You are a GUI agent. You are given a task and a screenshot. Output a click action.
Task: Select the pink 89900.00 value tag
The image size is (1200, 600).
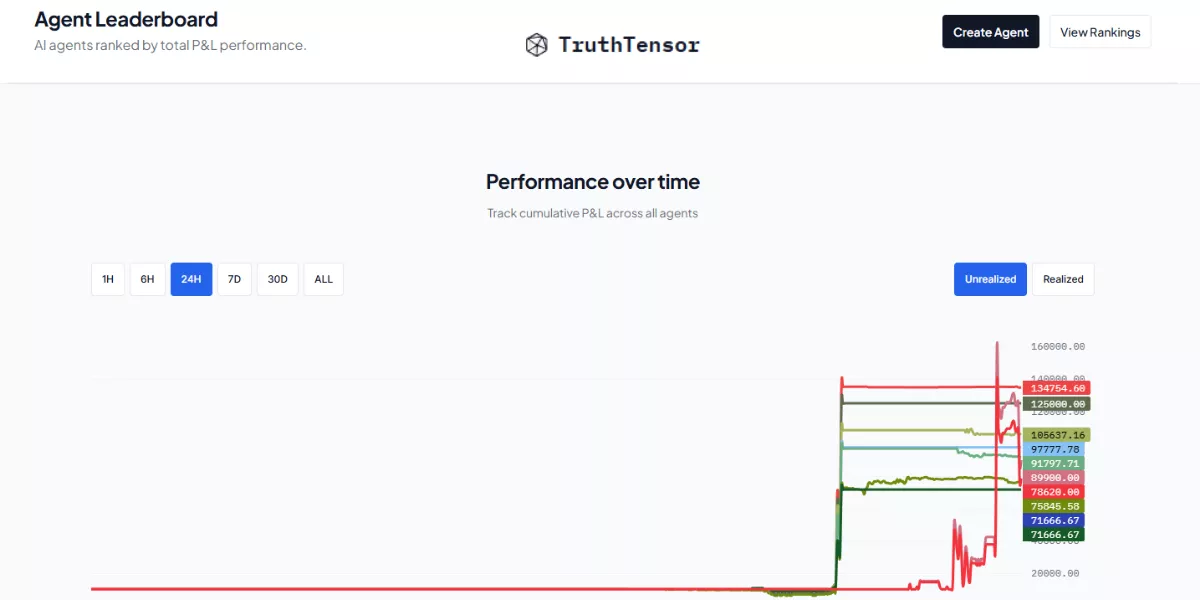coord(1055,478)
